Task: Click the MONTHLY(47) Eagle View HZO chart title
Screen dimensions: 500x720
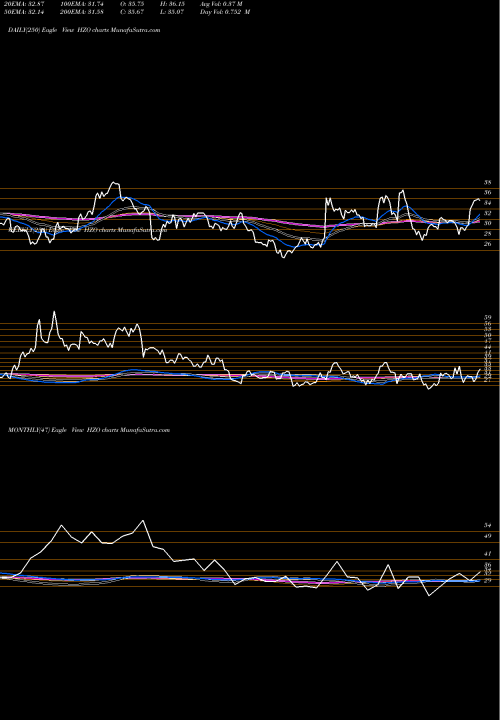Action: (89, 430)
